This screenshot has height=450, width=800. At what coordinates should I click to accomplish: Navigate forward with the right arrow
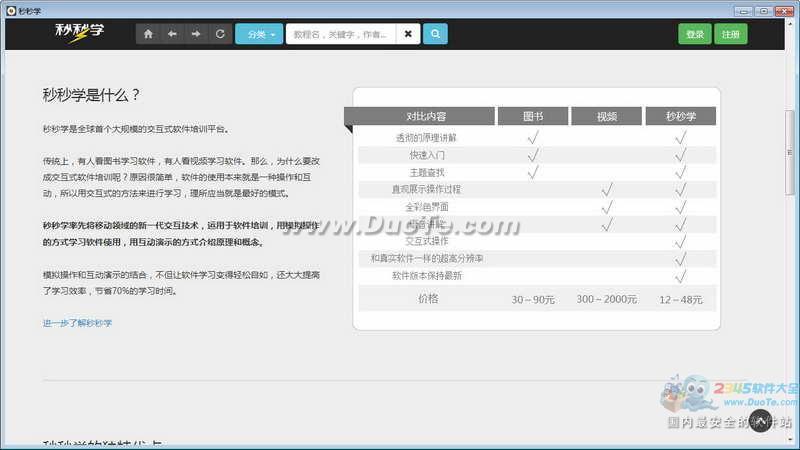(x=196, y=34)
